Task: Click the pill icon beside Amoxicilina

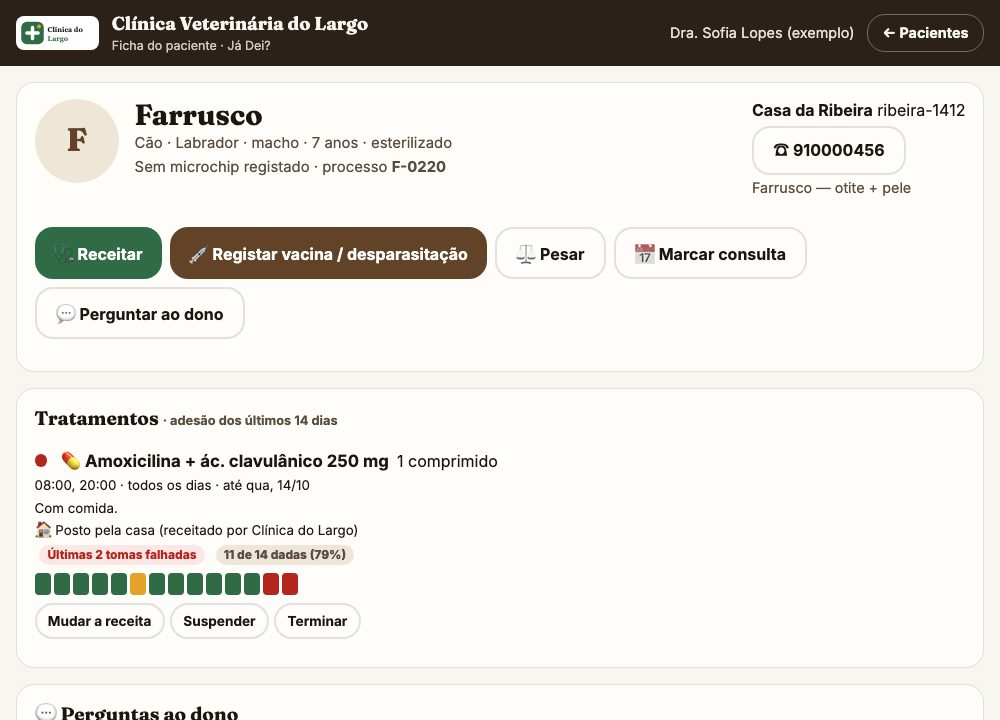Action: [x=70, y=460]
